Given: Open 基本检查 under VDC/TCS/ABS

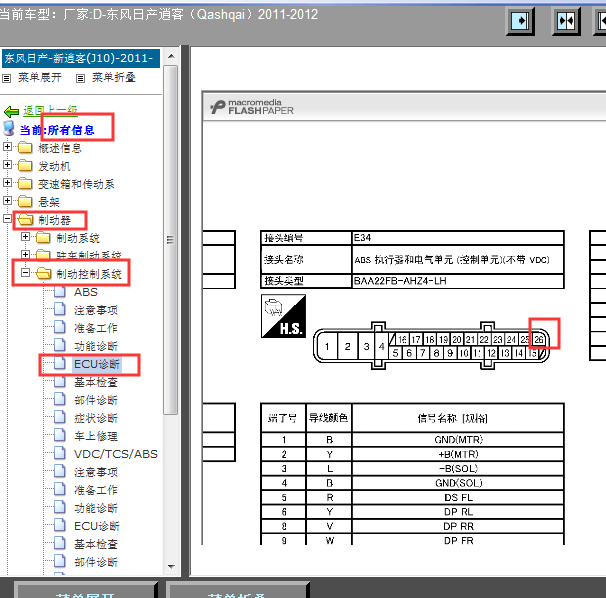Looking at the screenshot, I should coord(96,544).
